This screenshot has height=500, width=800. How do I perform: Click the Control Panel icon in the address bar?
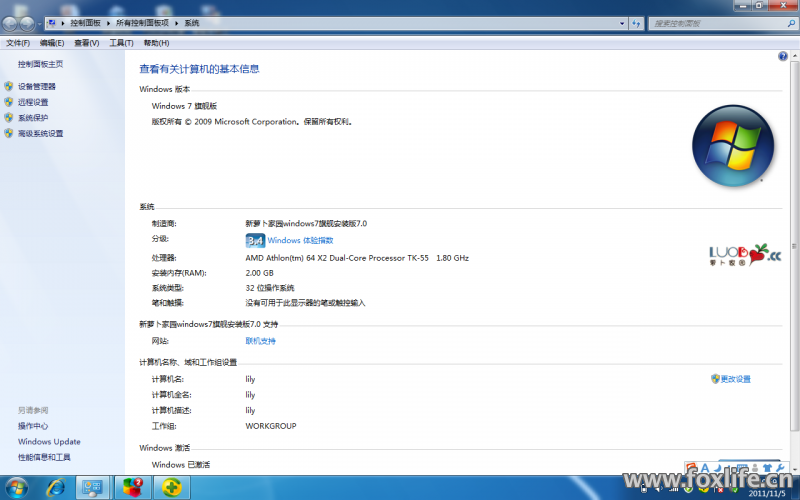(52, 23)
